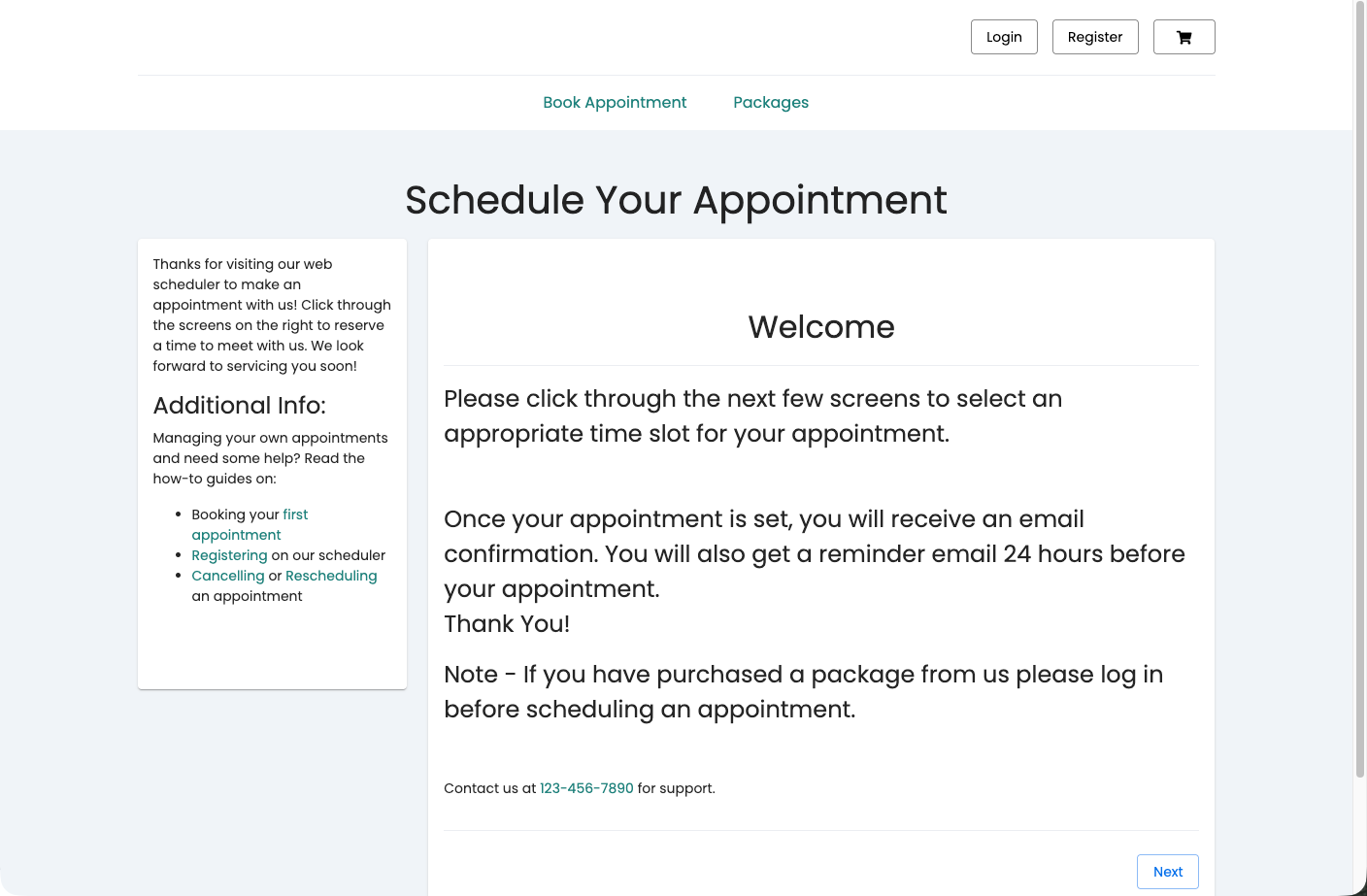Click the Welcome heading
This screenshot has height=896, width=1367.
[x=821, y=327]
